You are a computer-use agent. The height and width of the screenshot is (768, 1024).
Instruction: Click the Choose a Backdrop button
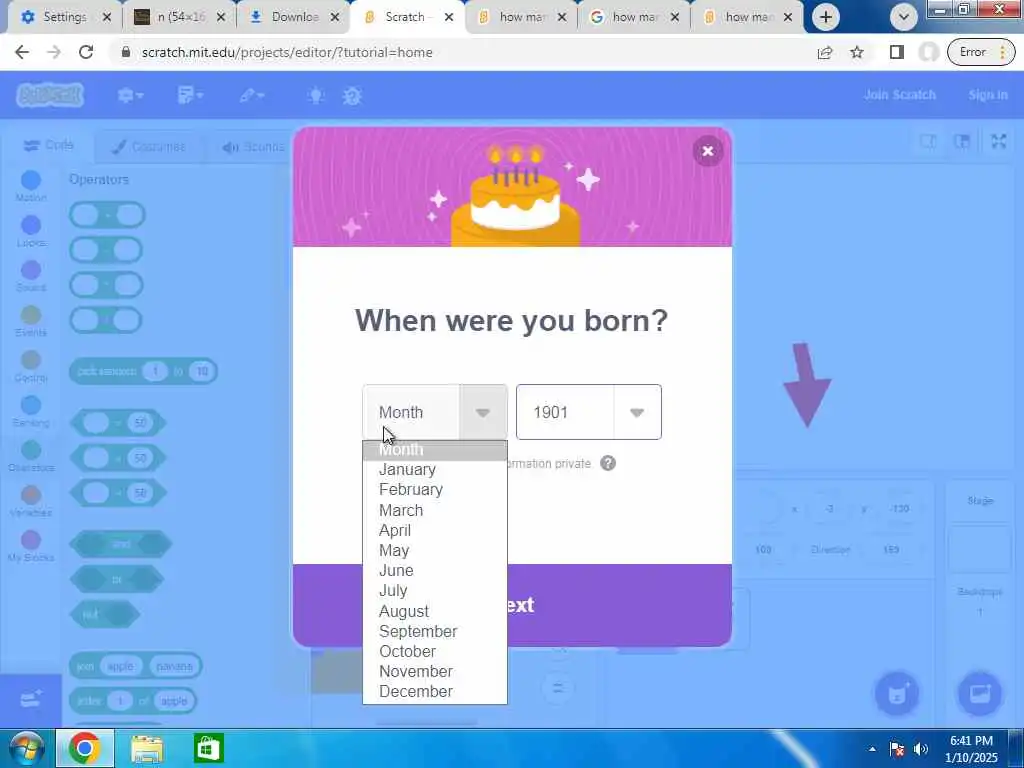coord(980,694)
